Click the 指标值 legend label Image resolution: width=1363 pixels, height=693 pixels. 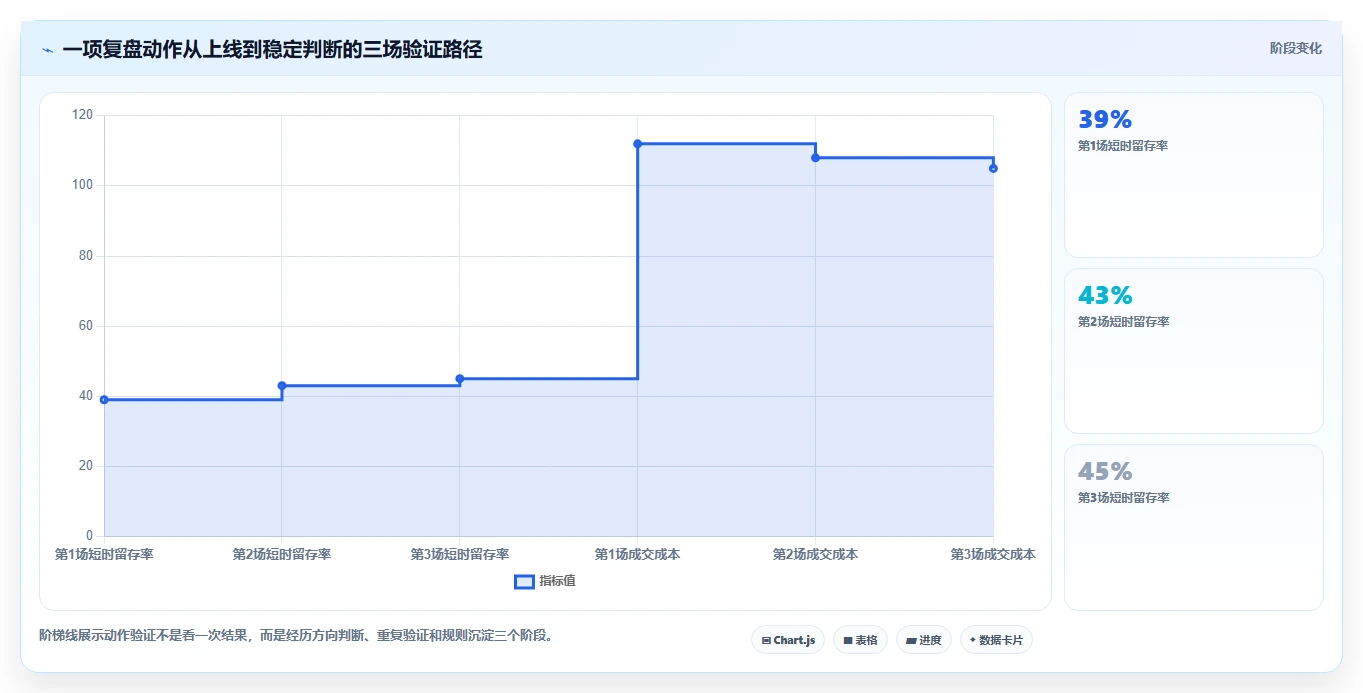tap(557, 582)
